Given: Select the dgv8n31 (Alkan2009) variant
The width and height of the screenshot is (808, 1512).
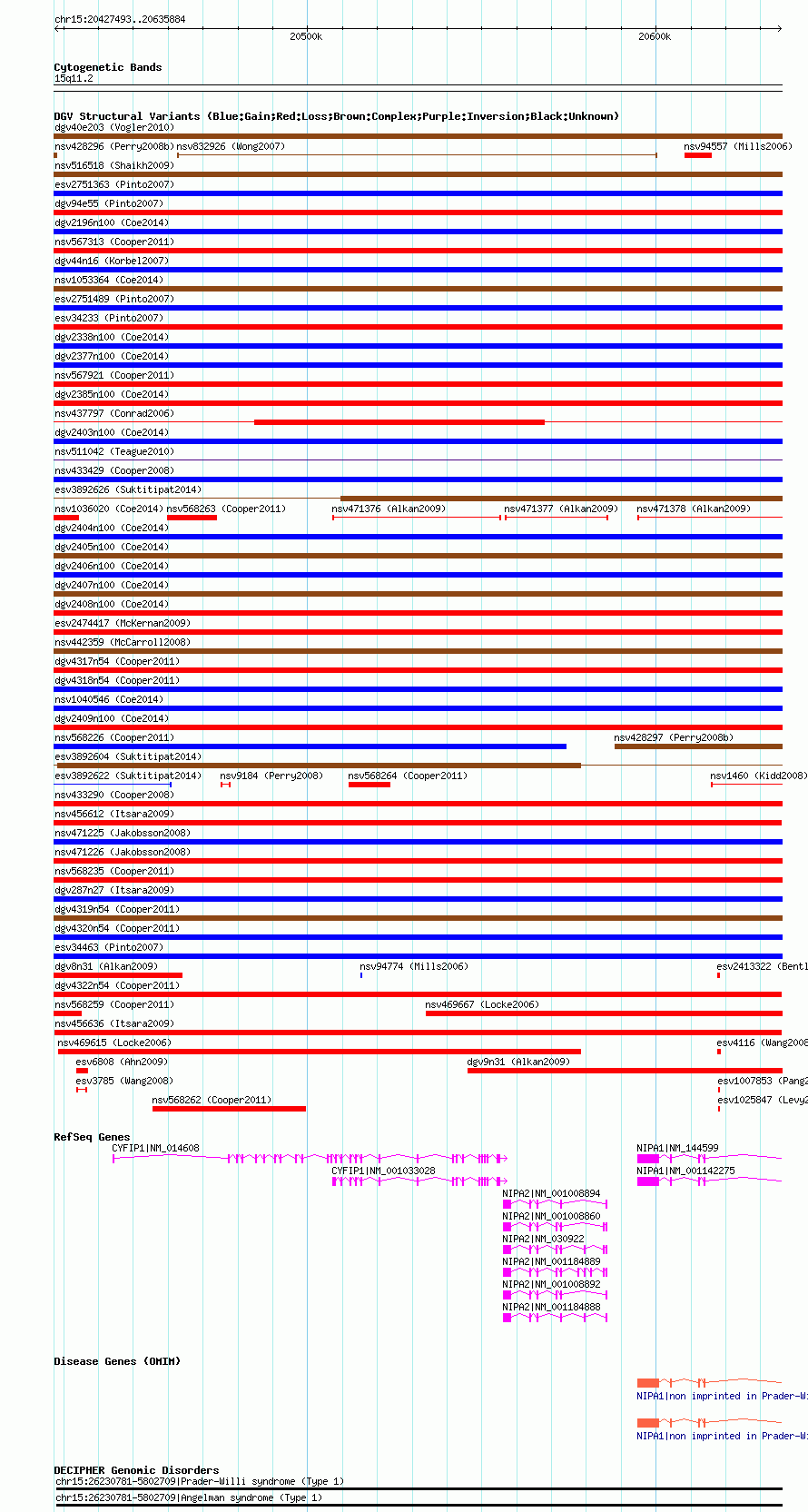Looking at the screenshot, I should (x=105, y=966).
